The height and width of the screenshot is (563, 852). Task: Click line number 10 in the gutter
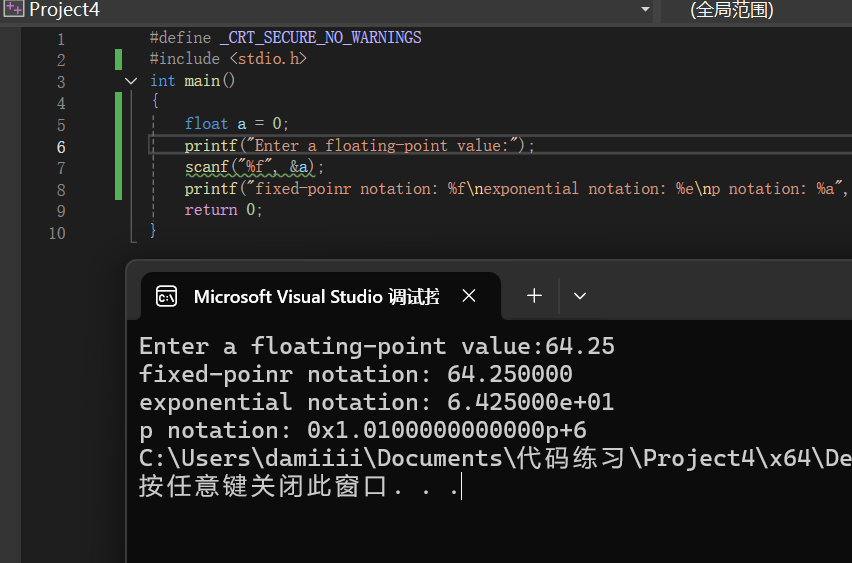(56, 232)
